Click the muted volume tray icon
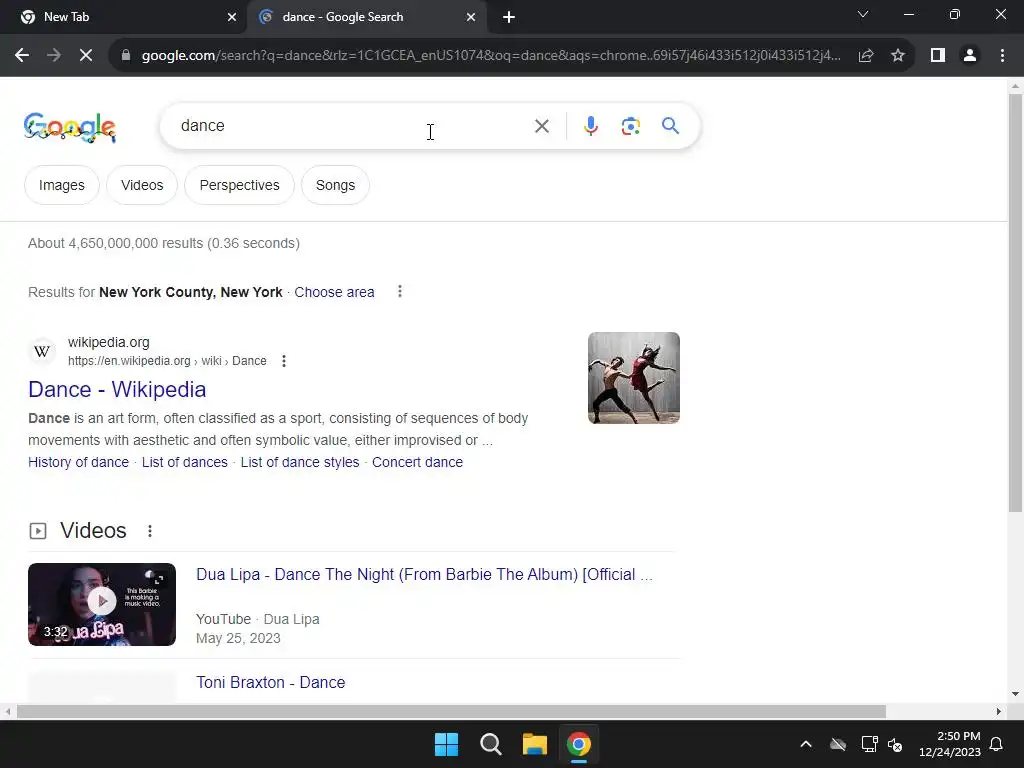 pyautogui.click(x=895, y=744)
